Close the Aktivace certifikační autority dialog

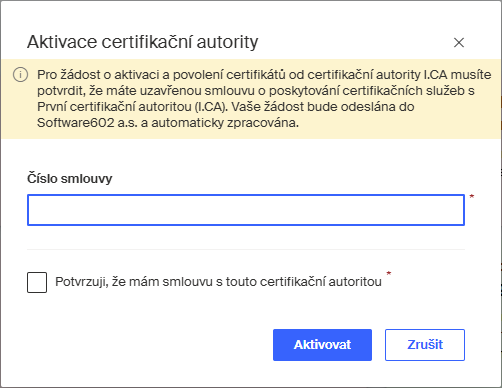tap(459, 42)
